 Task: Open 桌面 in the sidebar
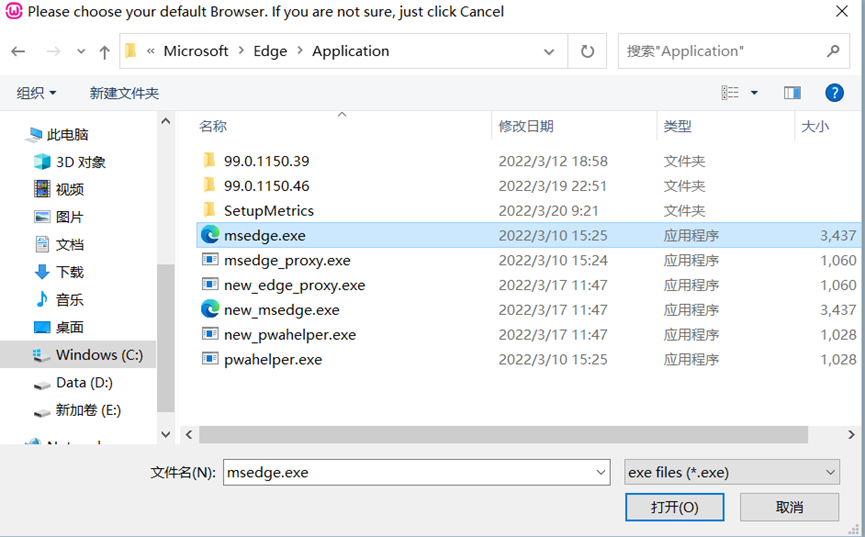coord(70,327)
